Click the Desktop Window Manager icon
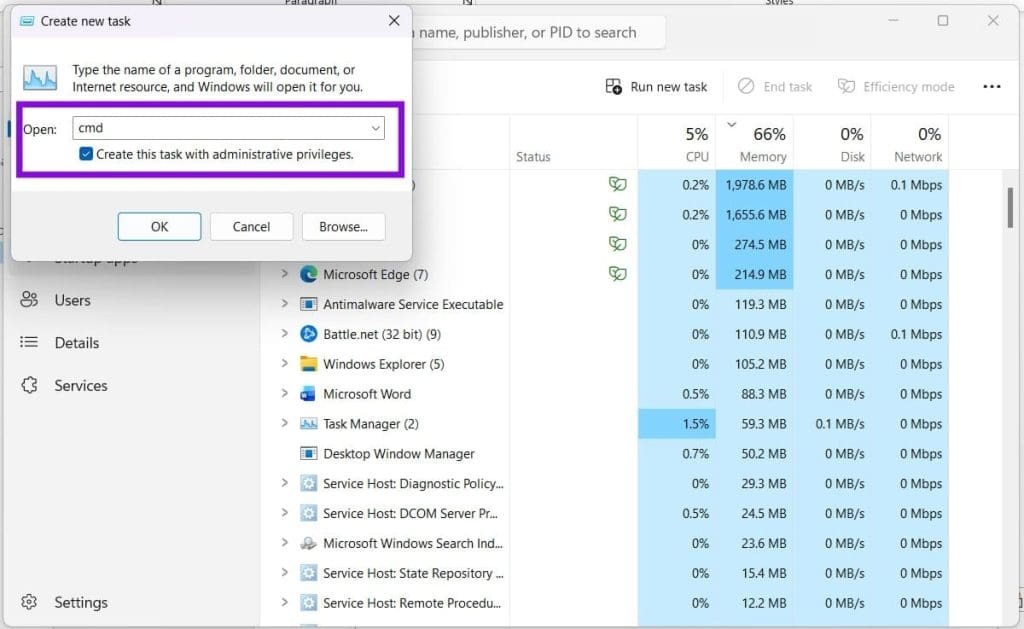 click(x=308, y=453)
